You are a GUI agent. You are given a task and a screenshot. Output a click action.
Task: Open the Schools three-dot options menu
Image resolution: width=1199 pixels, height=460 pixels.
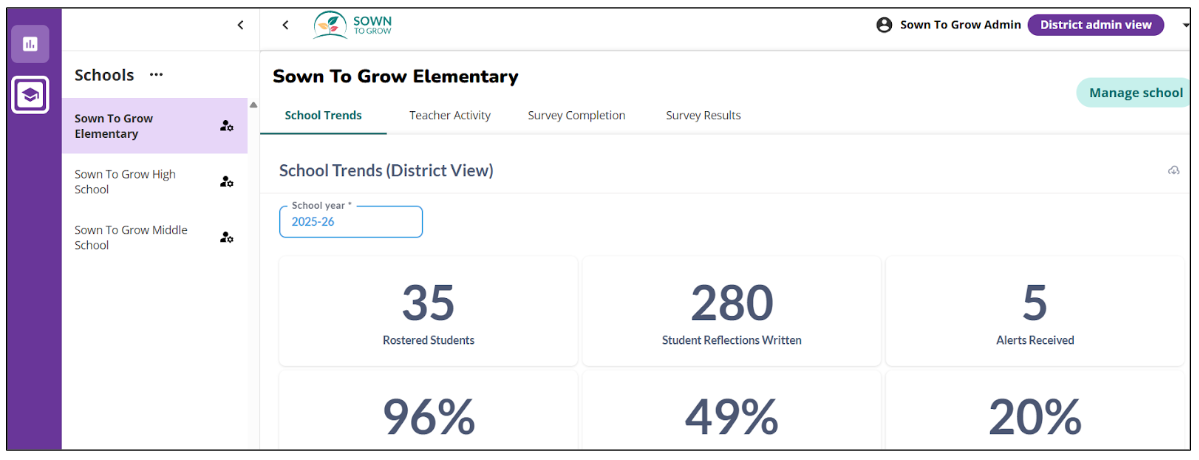(x=156, y=75)
